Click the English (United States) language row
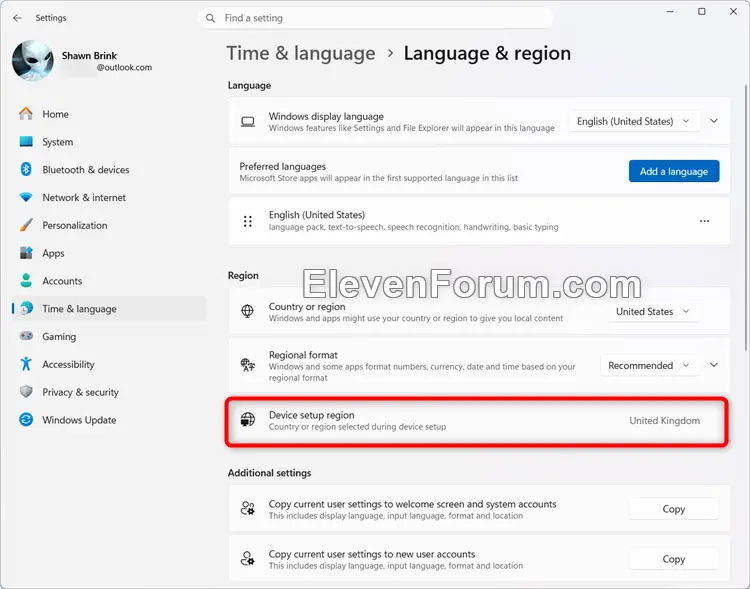The image size is (750, 589). click(479, 221)
